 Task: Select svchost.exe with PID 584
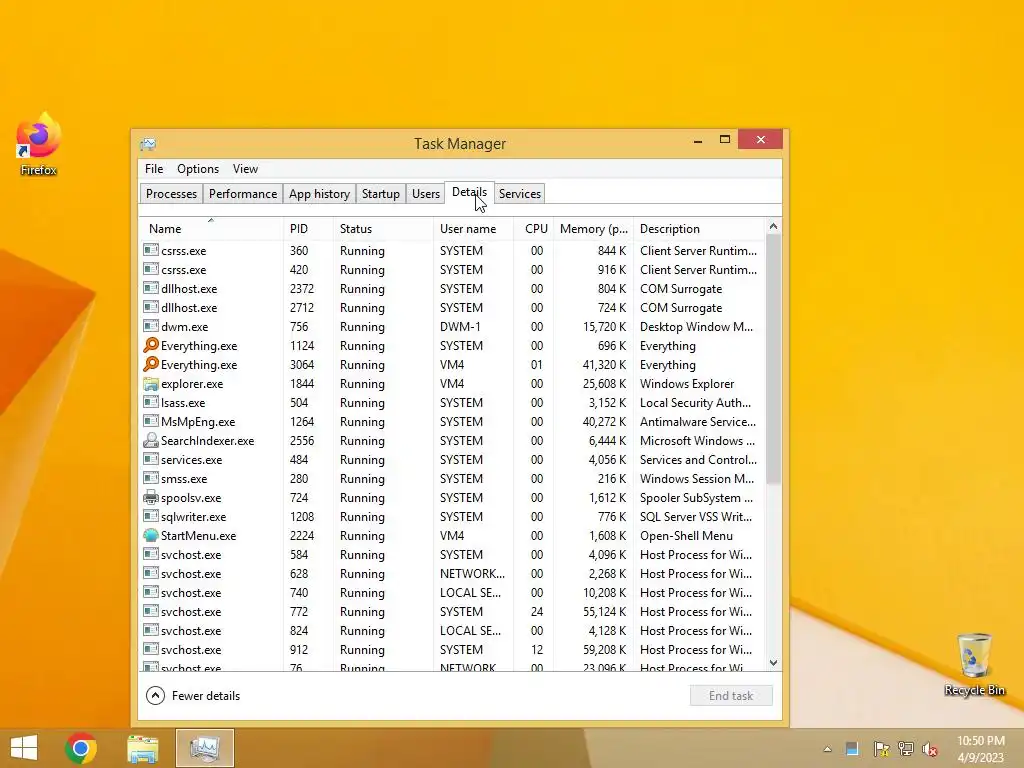pyautogui.click(x=452, y=554)
